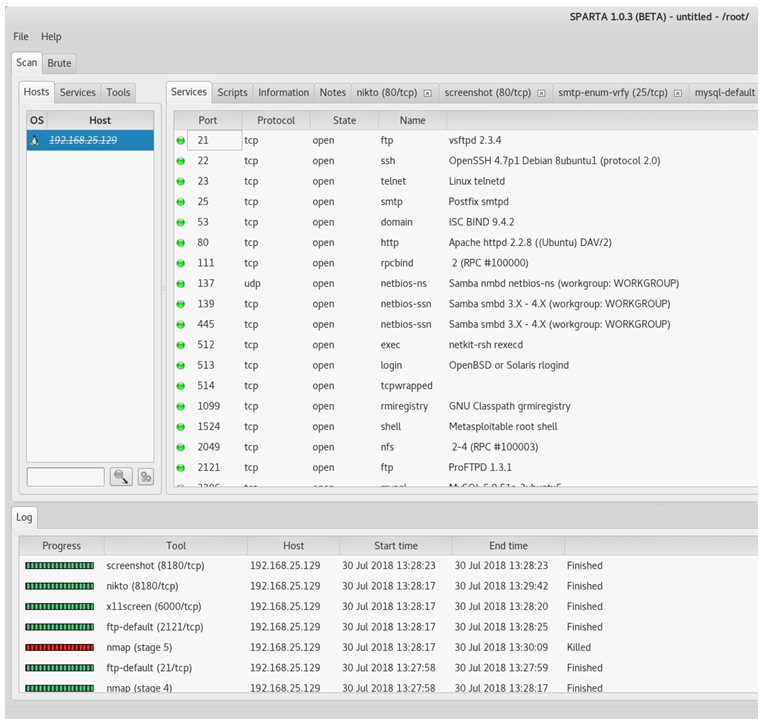Click the red killed nmap stage 5 progress bar
The height and width of the screenshot is (726, 765).
tap(59, 647)
